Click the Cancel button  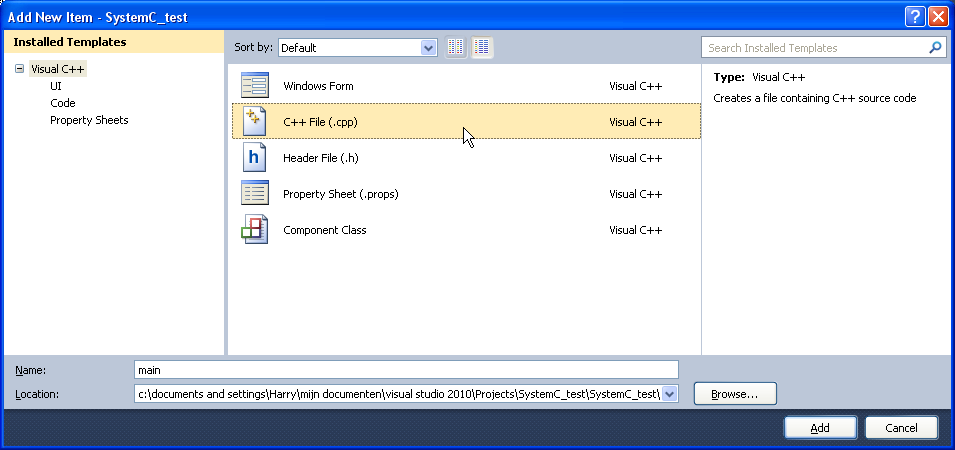[901, 428]
